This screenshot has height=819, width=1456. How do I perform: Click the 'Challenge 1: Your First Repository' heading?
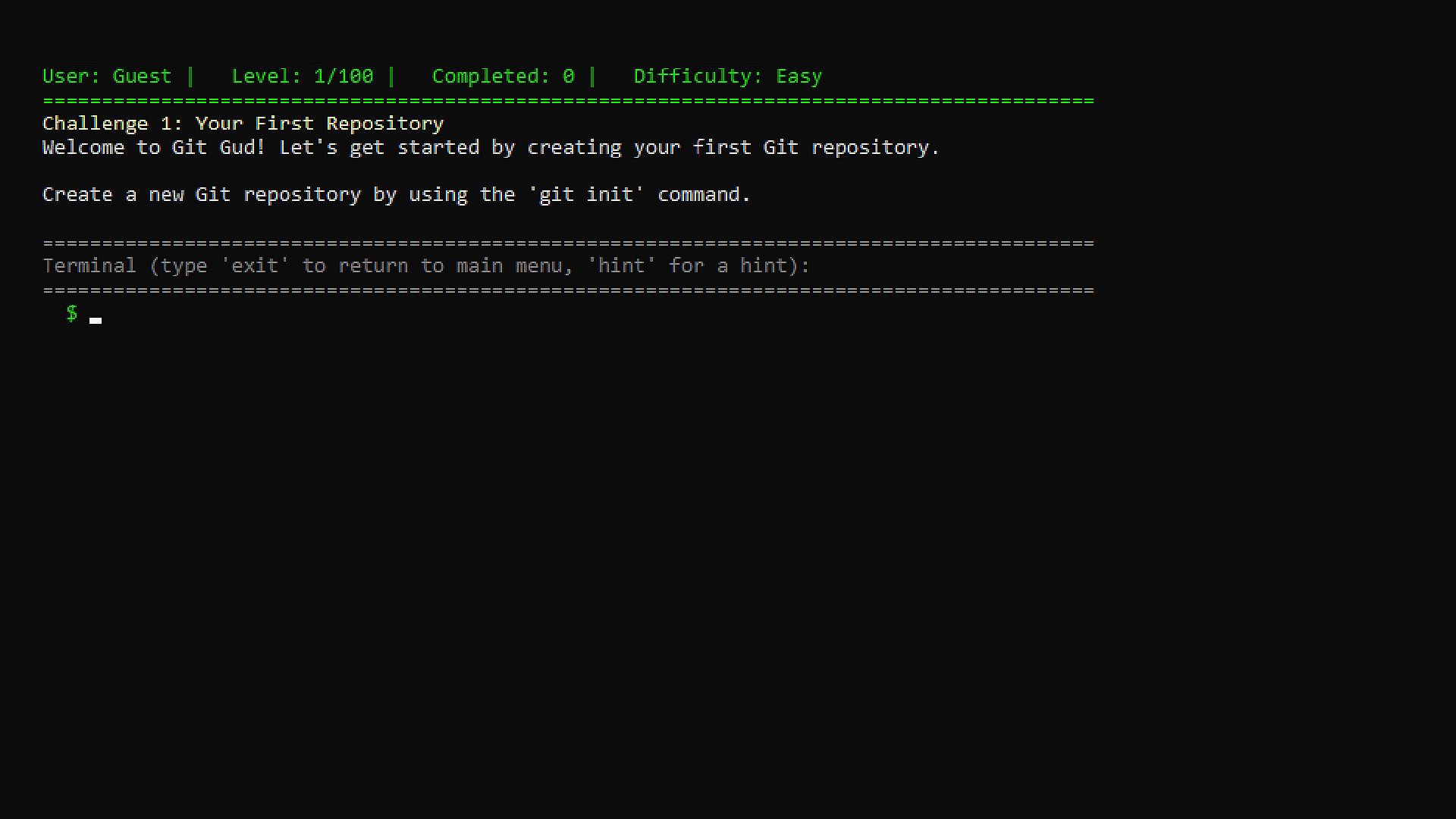(x=243, y=124)
